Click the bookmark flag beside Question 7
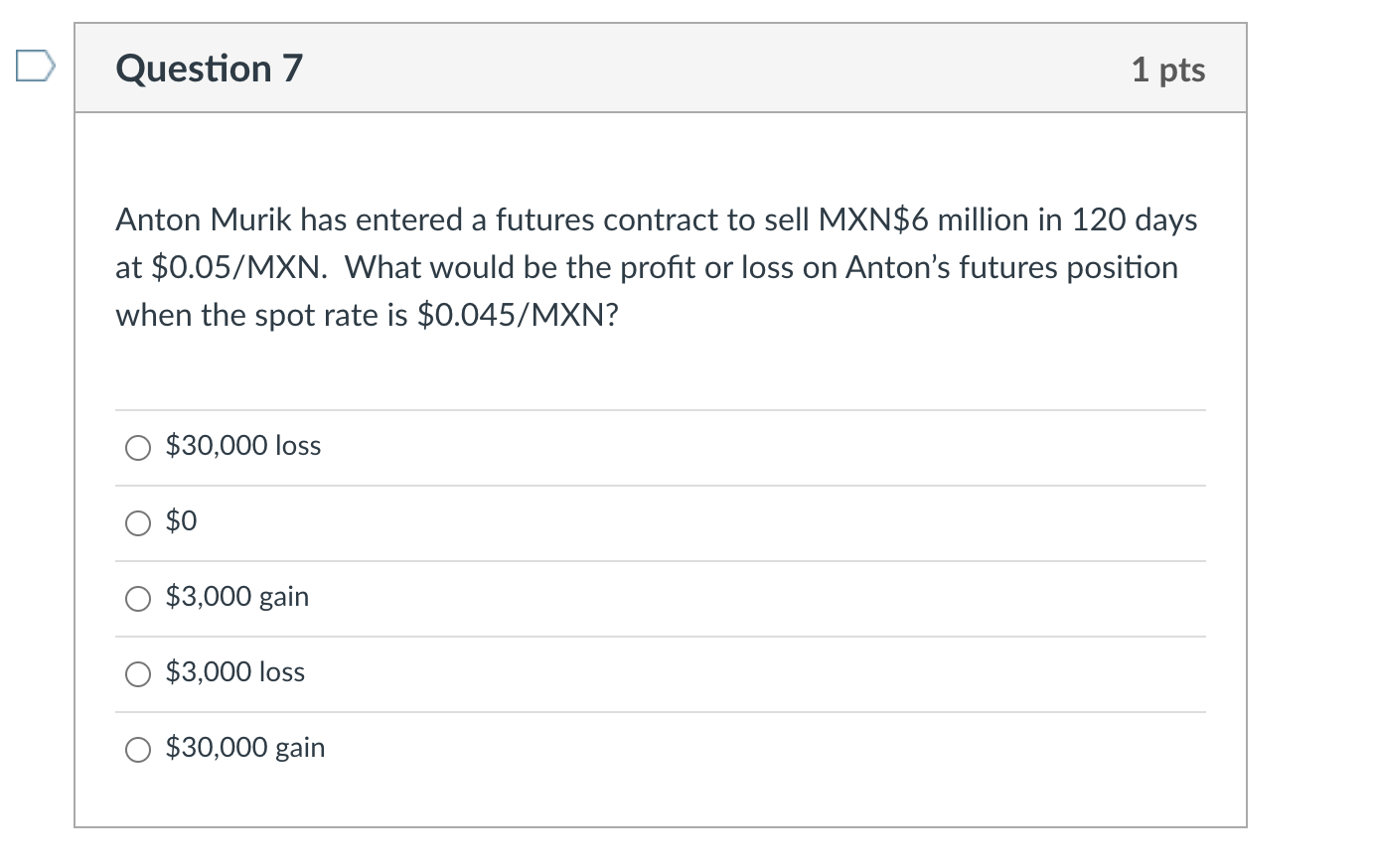This screenshot has height=868, width=1373. pyautogui.click(x=34, y=66)
